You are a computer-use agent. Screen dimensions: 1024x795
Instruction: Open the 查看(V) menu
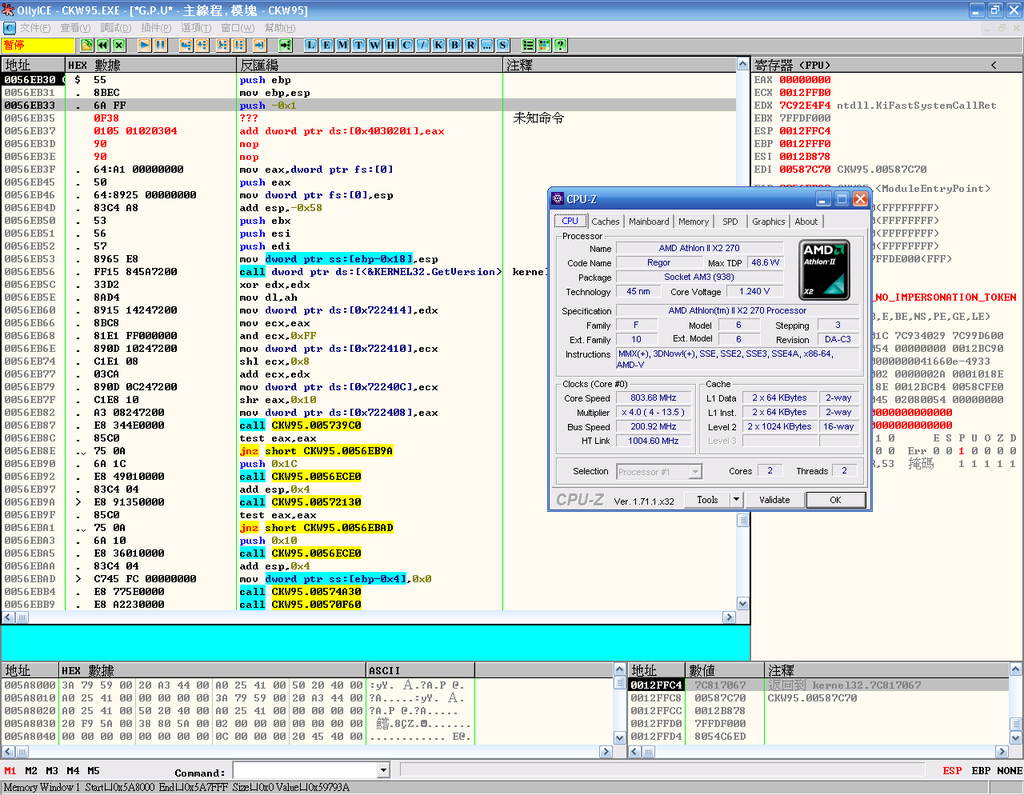(76, 28)
